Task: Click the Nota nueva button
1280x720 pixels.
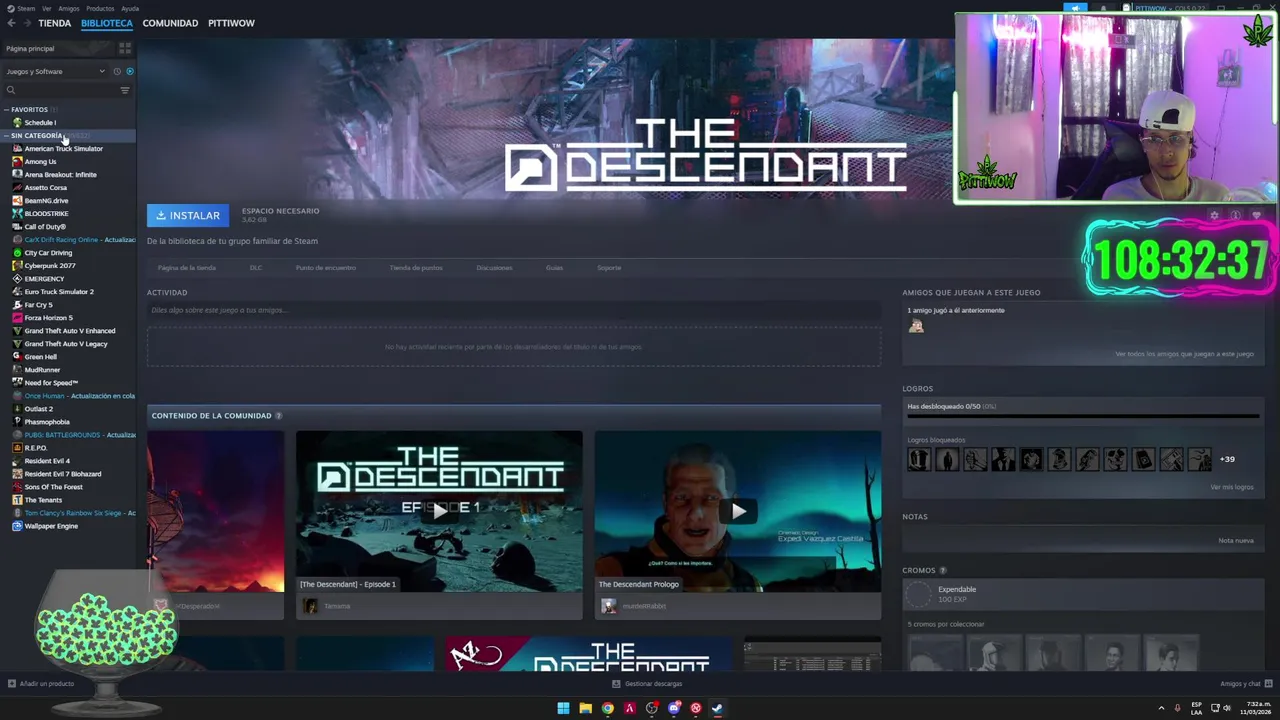Action: click(x=1236, y=540)
